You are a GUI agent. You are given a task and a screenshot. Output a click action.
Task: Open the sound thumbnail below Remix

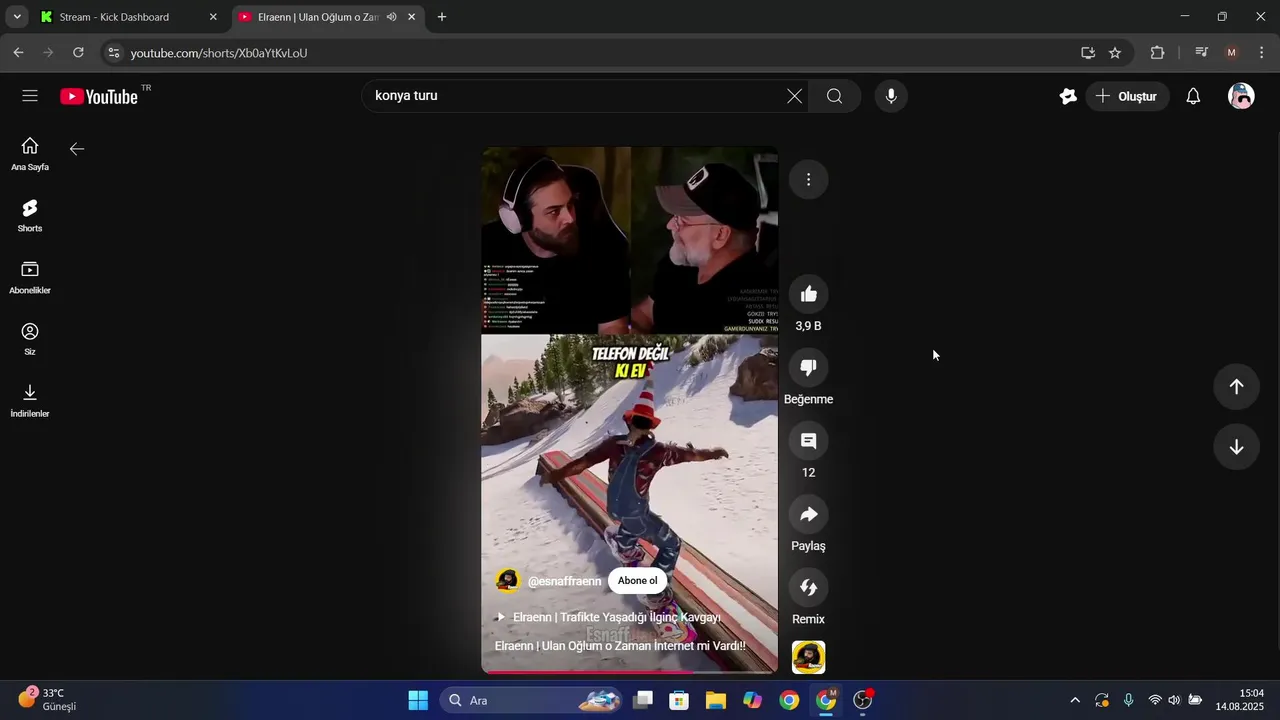pyautogui.click(x=808, y=657)
